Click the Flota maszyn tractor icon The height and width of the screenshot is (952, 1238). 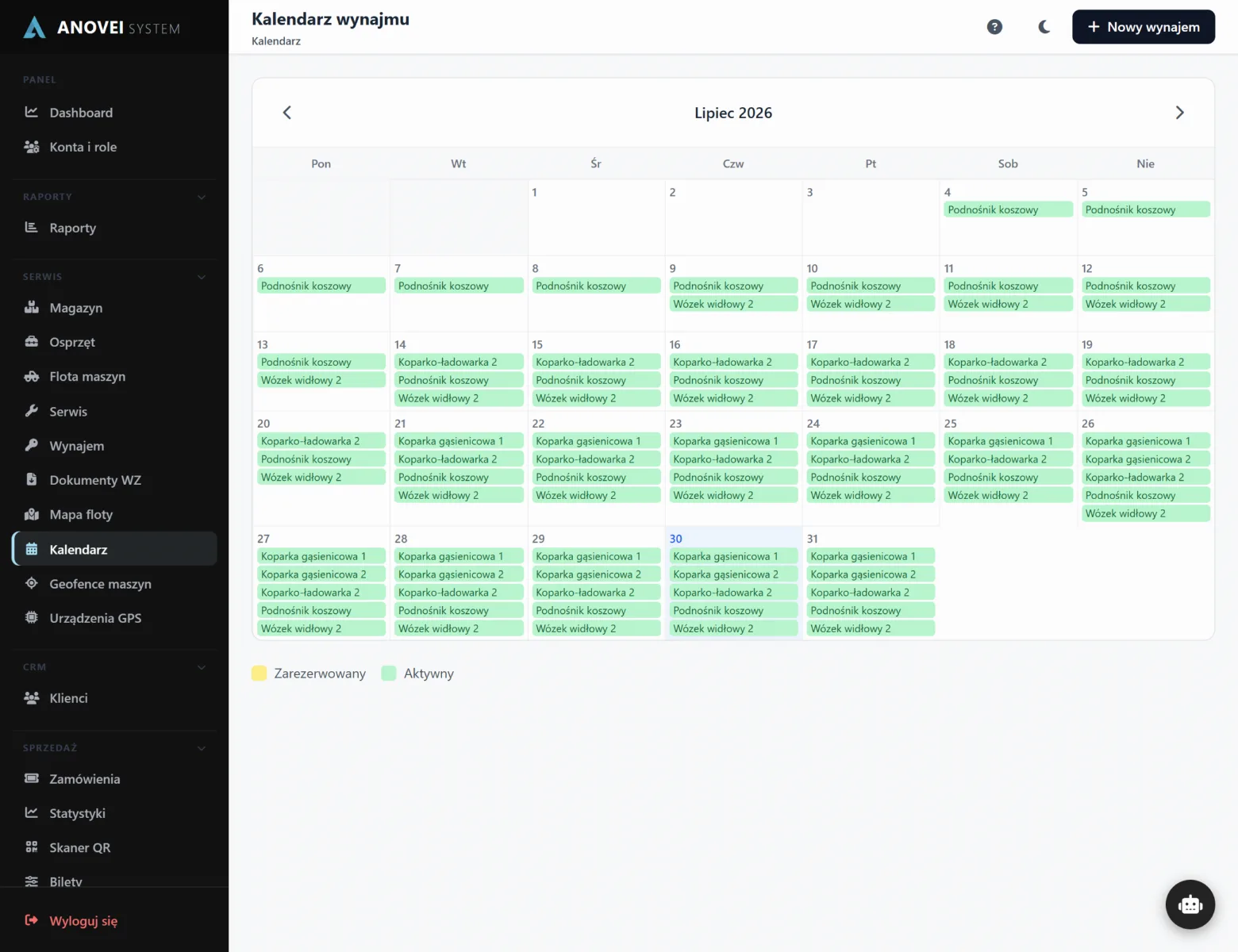pos(32,376)
